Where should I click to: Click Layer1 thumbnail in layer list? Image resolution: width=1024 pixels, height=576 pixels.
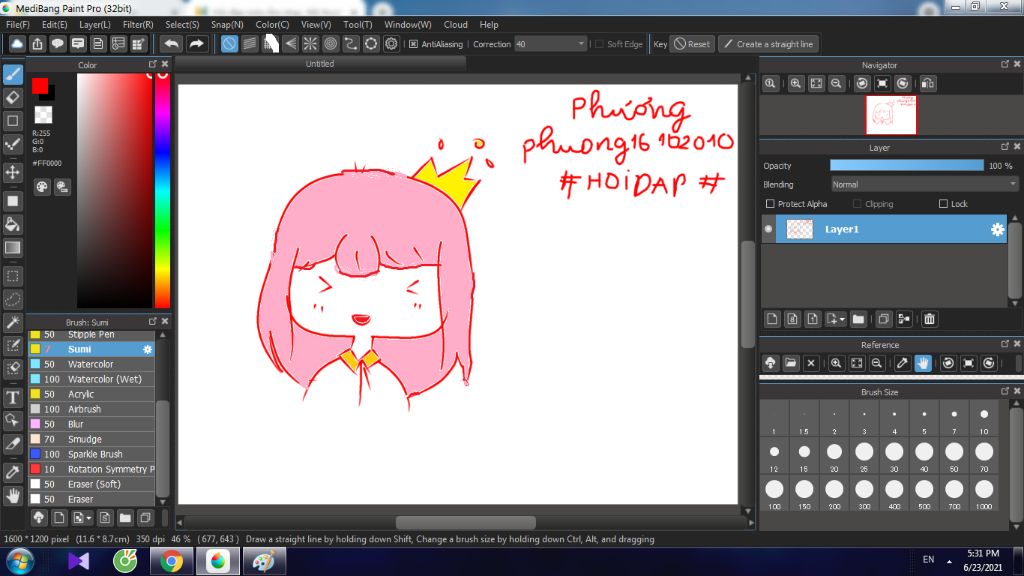tap(799, 229)
